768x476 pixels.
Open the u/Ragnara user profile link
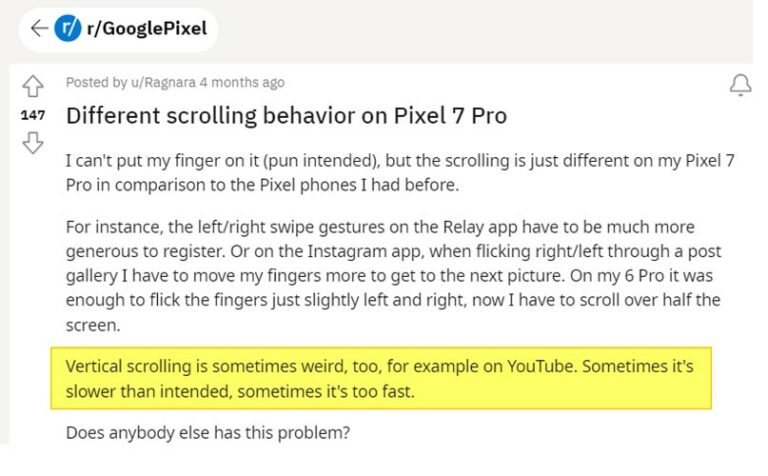point(163,82)
